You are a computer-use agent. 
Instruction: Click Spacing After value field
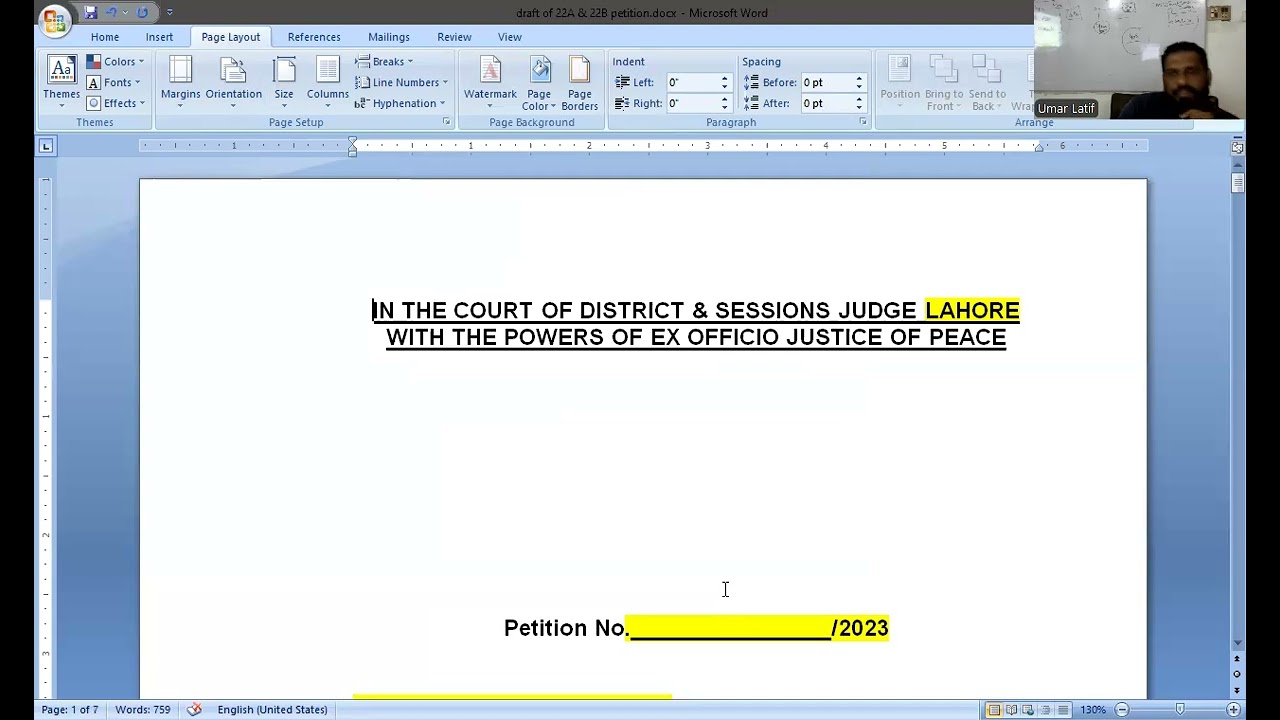click(827, 103)
